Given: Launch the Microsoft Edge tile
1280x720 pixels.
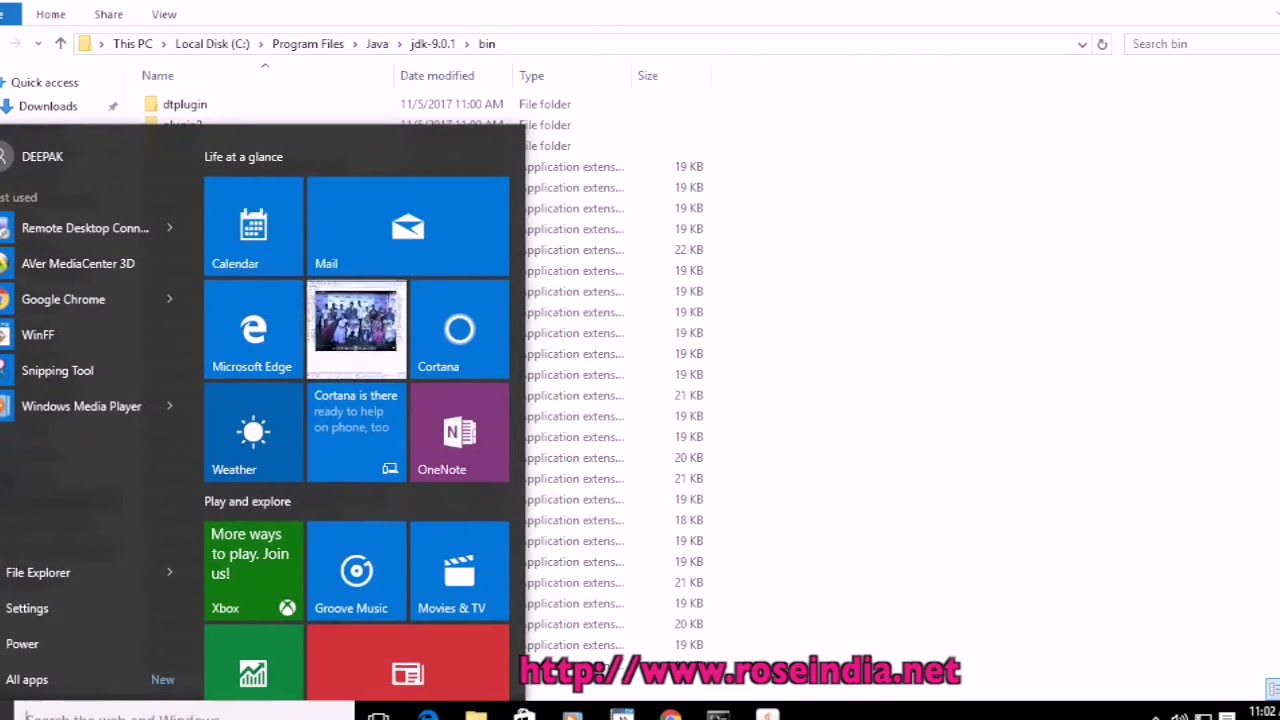Looking at the screenshot, I should coord(253,329).
